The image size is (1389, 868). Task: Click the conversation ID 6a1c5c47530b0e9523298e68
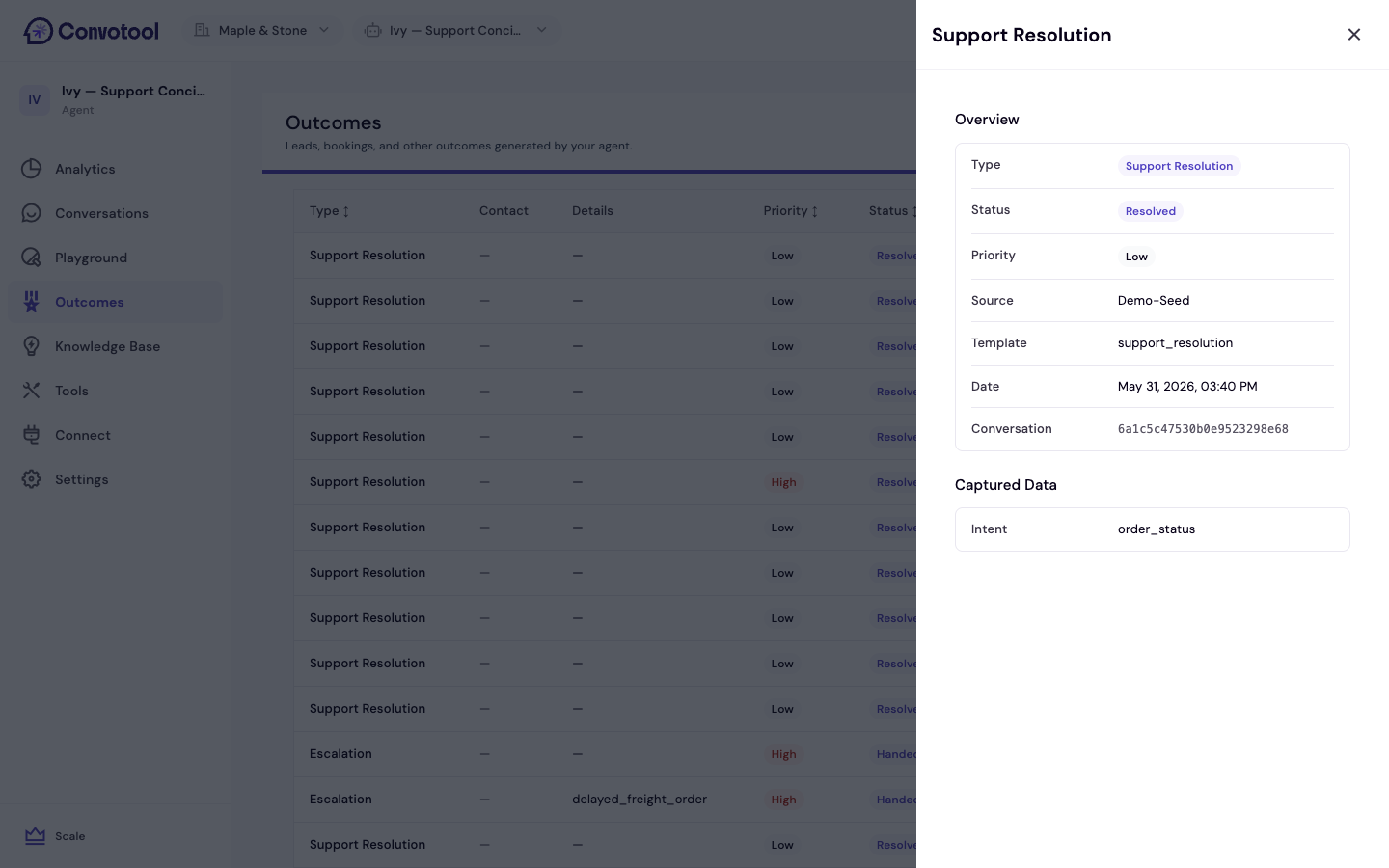(x=1203, y=429)
